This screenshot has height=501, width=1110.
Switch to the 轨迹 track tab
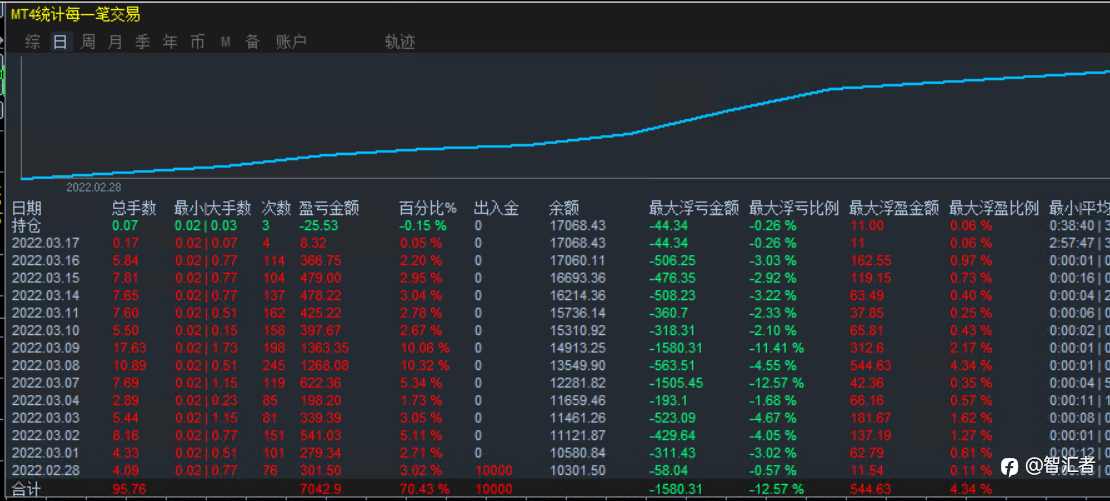(x=400, y=42)
